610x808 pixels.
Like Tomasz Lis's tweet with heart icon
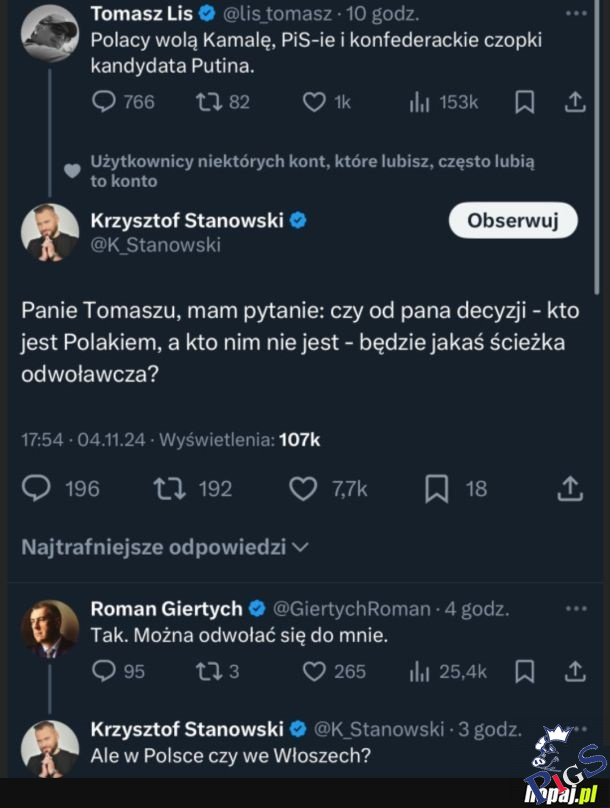(x=314, y=101)
